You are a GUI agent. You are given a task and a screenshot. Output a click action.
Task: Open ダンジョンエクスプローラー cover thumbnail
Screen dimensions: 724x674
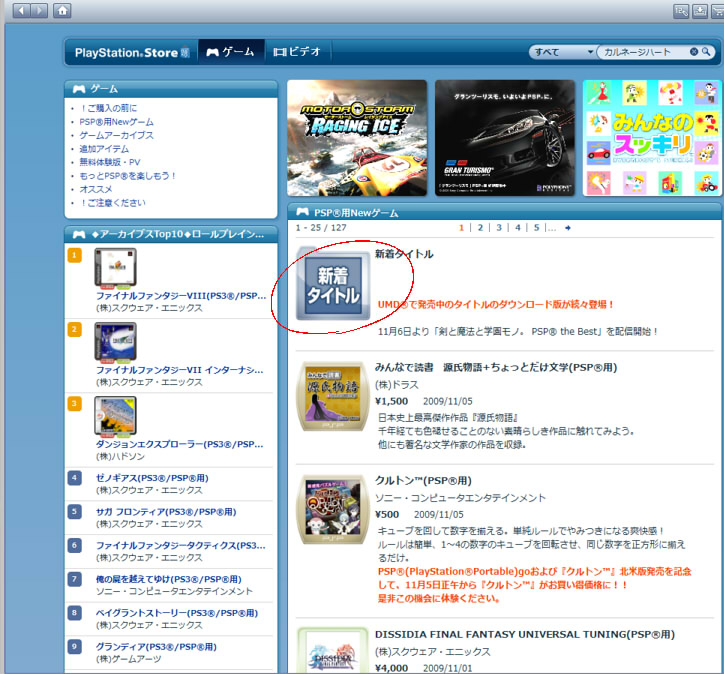pos(115,416)
